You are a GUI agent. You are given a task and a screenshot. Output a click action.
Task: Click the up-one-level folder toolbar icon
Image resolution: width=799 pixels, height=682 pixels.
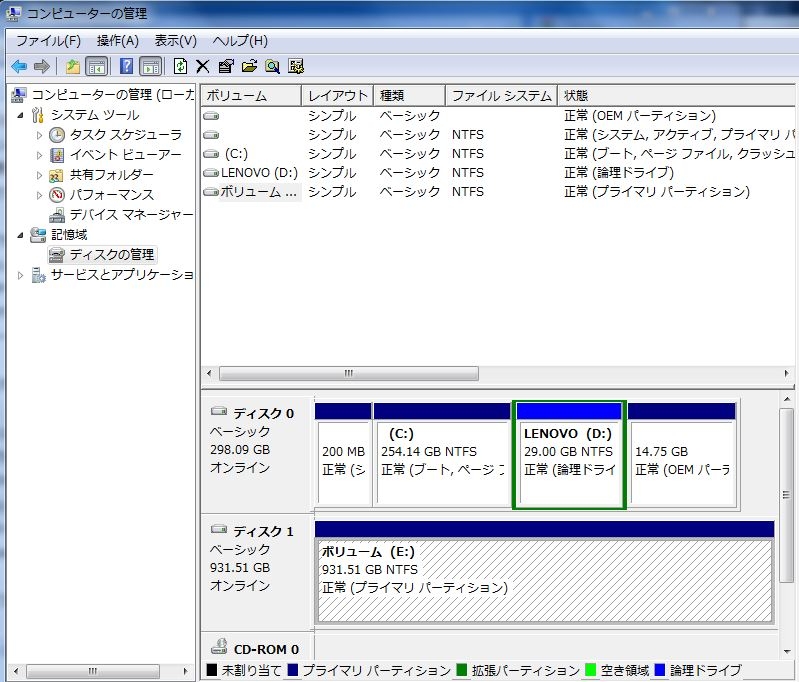coord(73,66)
